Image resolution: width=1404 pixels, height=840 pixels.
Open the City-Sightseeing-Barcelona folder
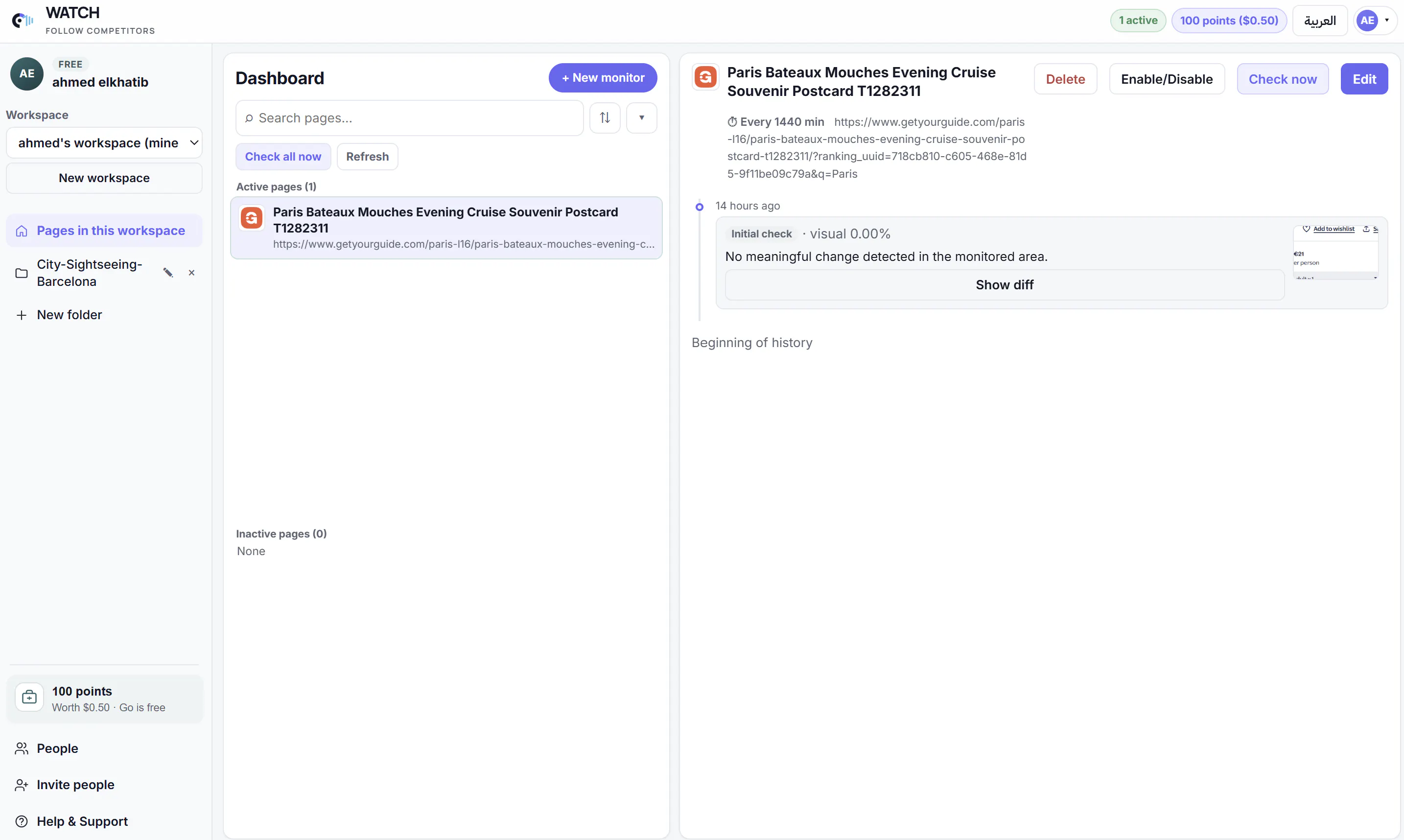coord(90,273)
